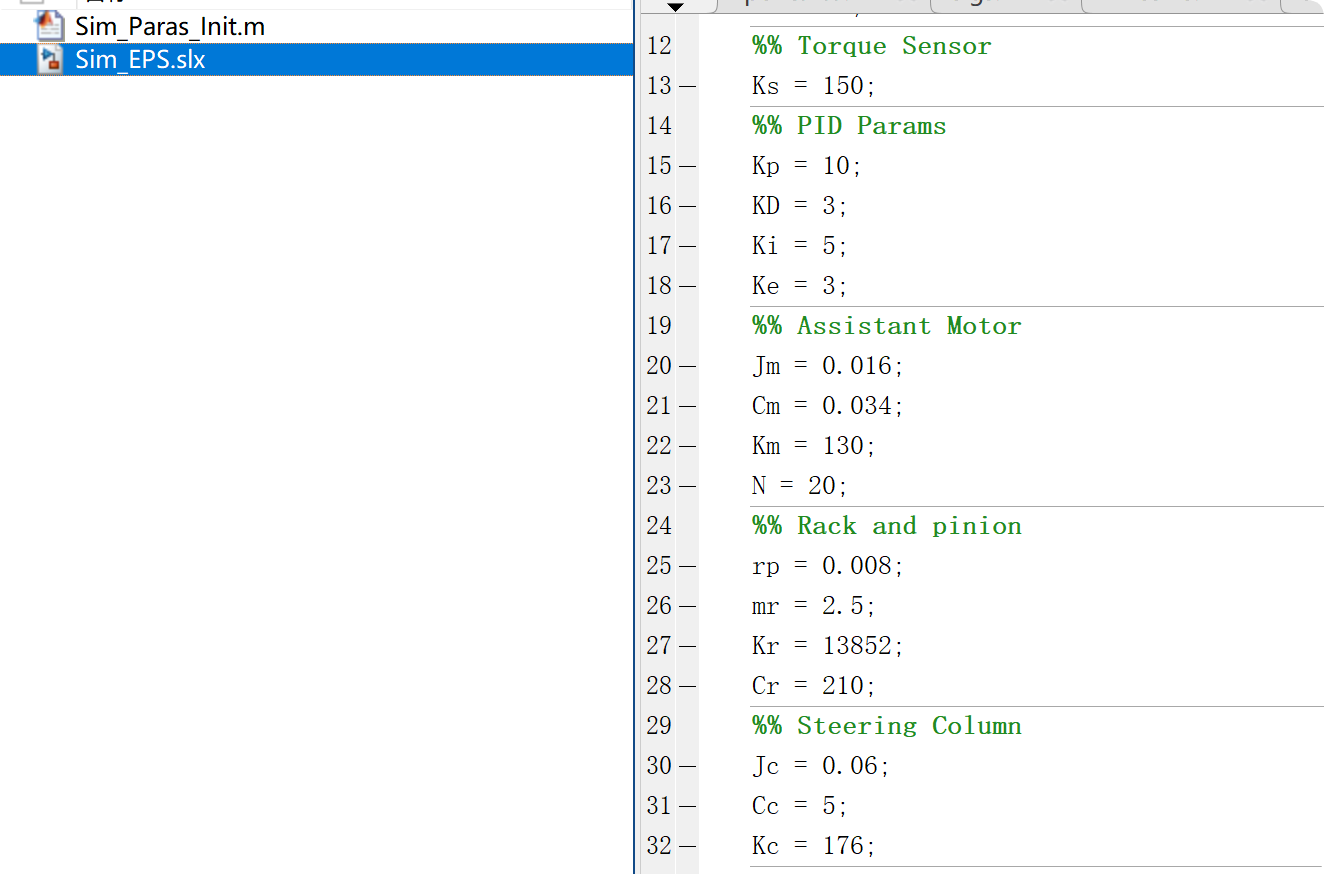Place cursor in 'mr = 2.5;' line

click(814, 606)
